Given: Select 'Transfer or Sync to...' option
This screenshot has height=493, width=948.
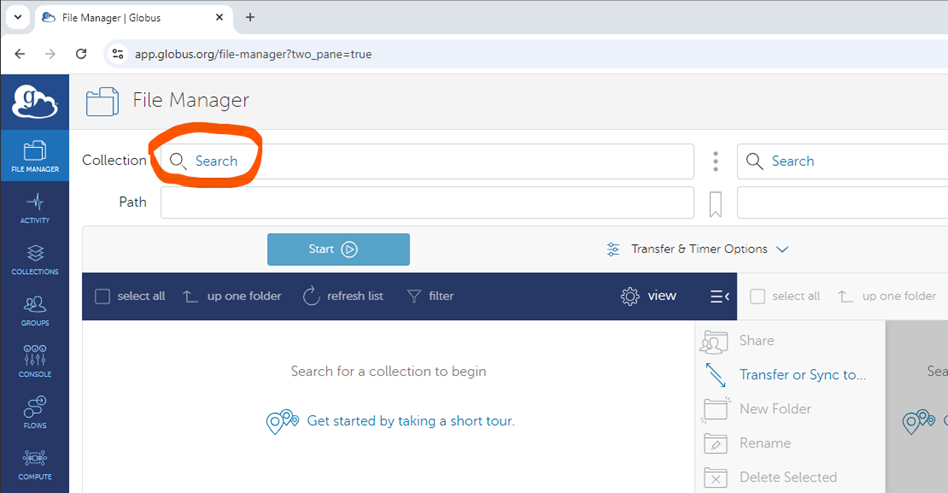Looking at the screenshot, I should 785,375.
